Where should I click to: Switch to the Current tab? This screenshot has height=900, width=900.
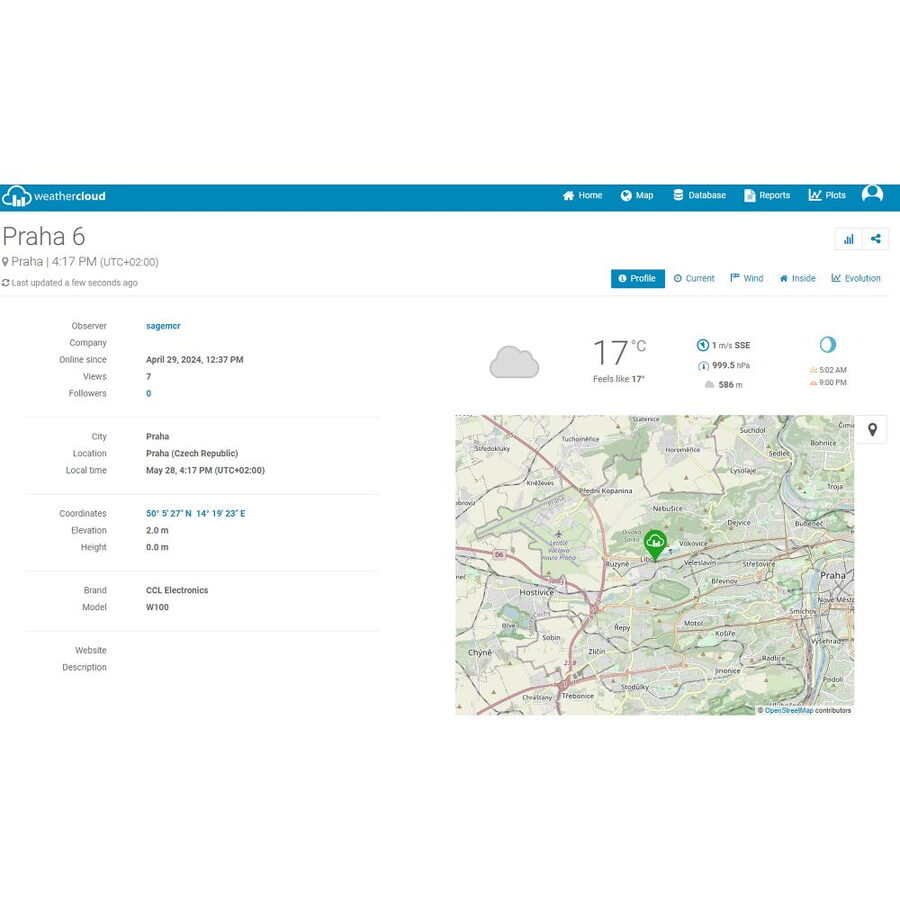click(694, 279)
